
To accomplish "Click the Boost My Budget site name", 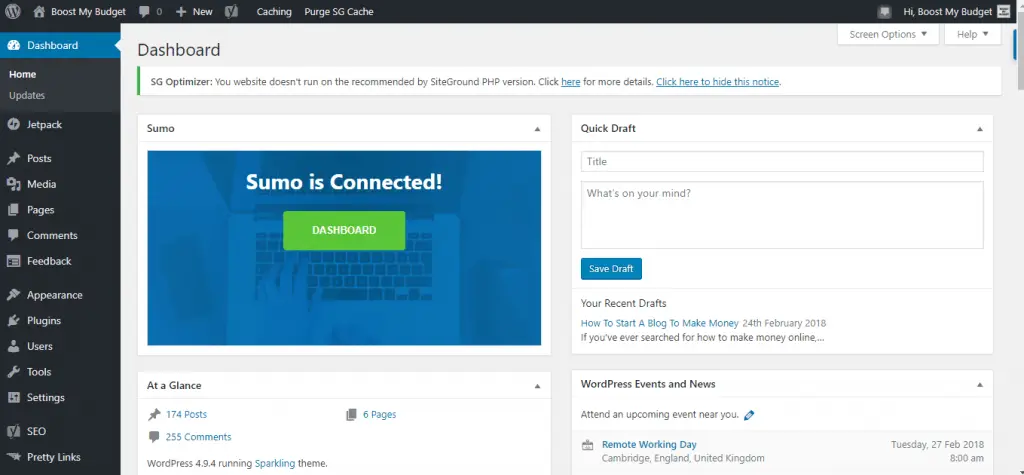I will coord(88,12).
